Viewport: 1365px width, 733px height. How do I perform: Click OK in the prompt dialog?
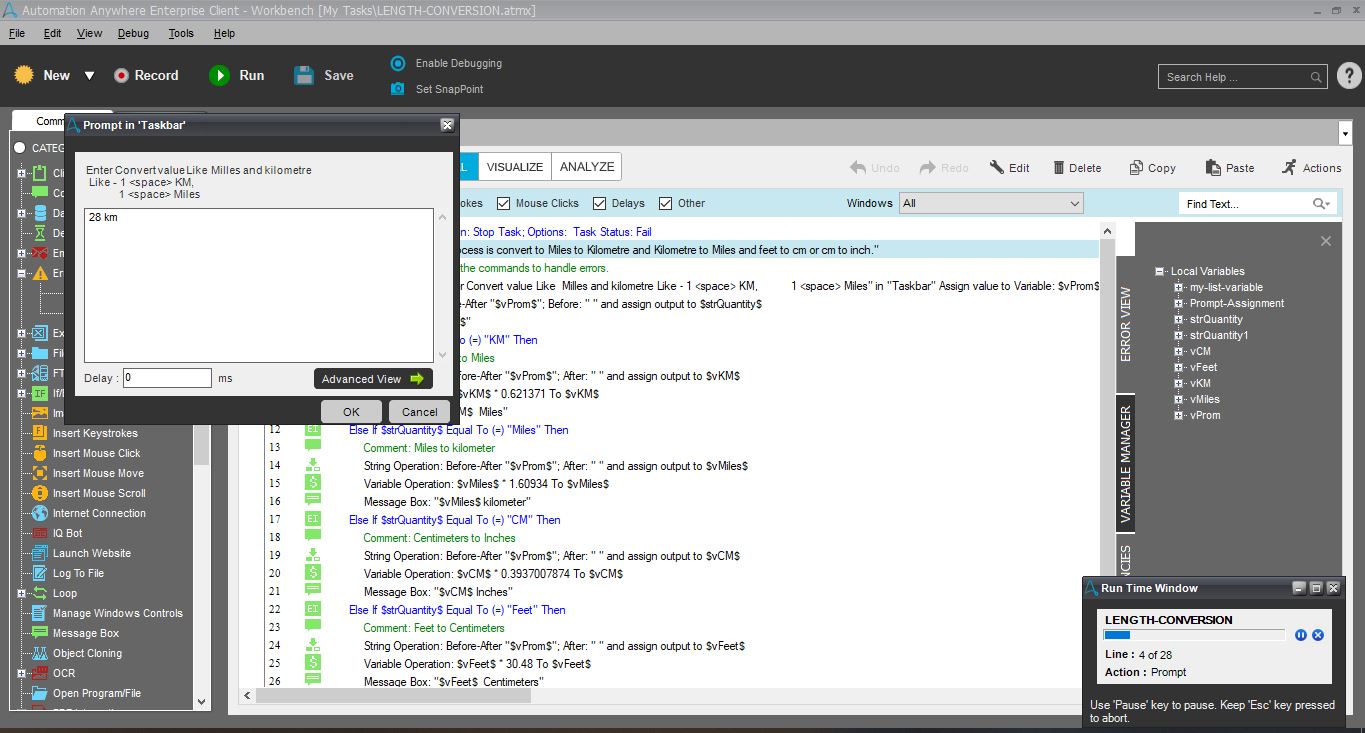pyautogui.click(x=351, y=412)
